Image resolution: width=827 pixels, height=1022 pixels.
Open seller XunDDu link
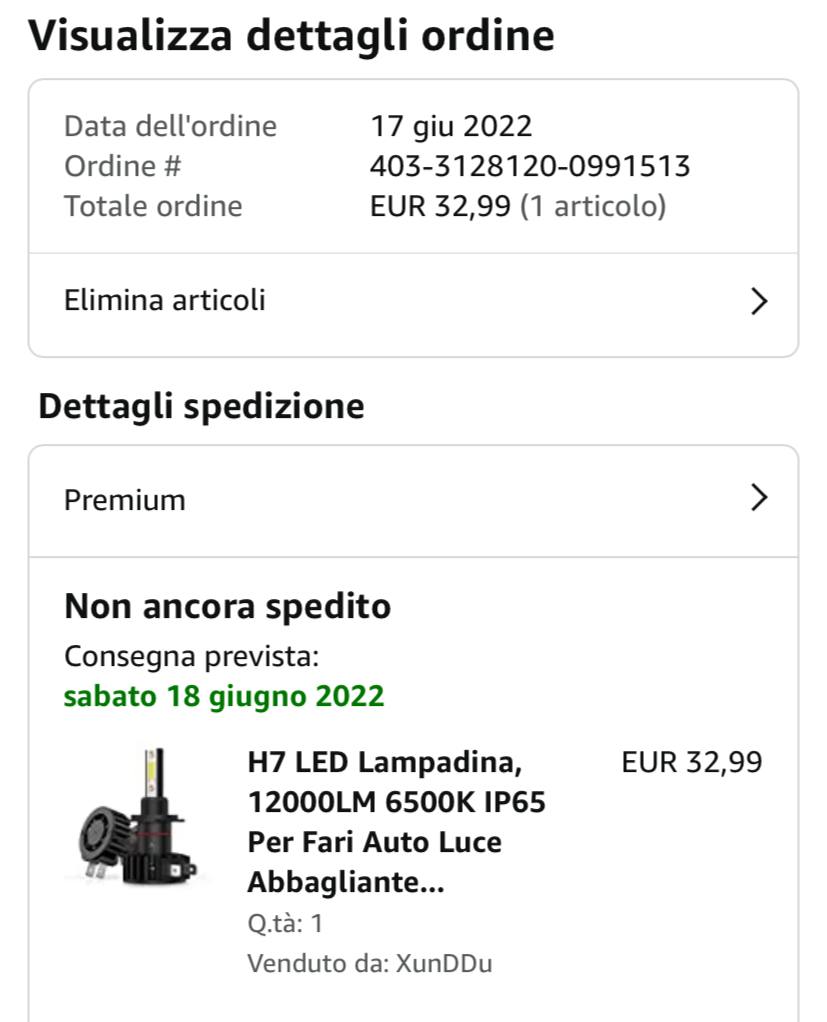(x=444, y=964)
